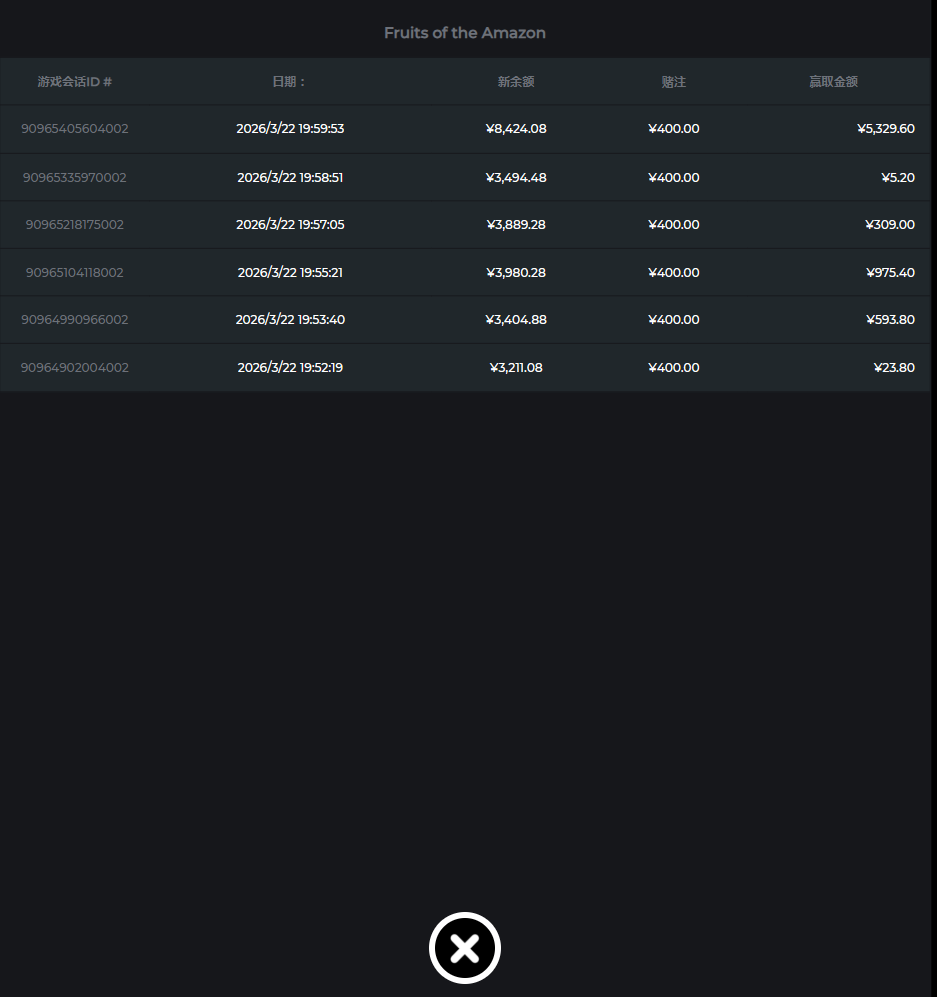Image resolution: width=937 pixels, height=997 pixels.
Task: Open session ID 90965335970002
Action: (x=75, y=178)
